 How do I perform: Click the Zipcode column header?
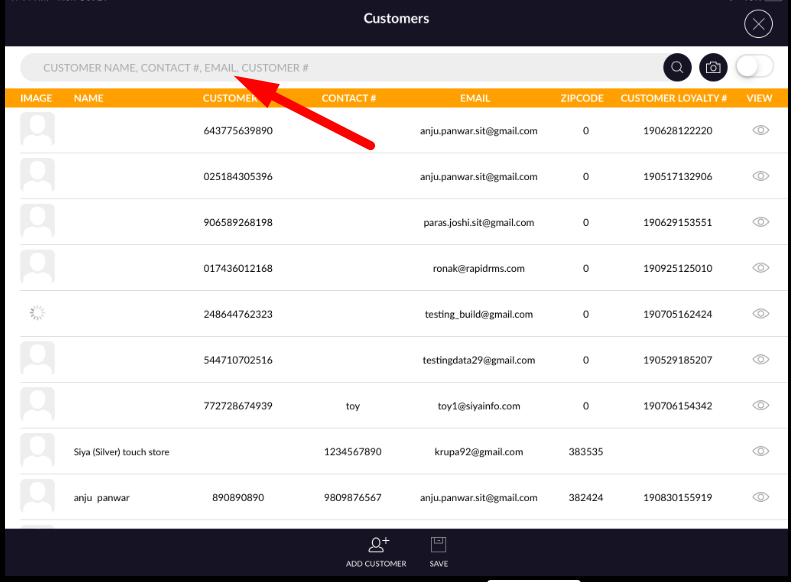click(x=583, y=98)
